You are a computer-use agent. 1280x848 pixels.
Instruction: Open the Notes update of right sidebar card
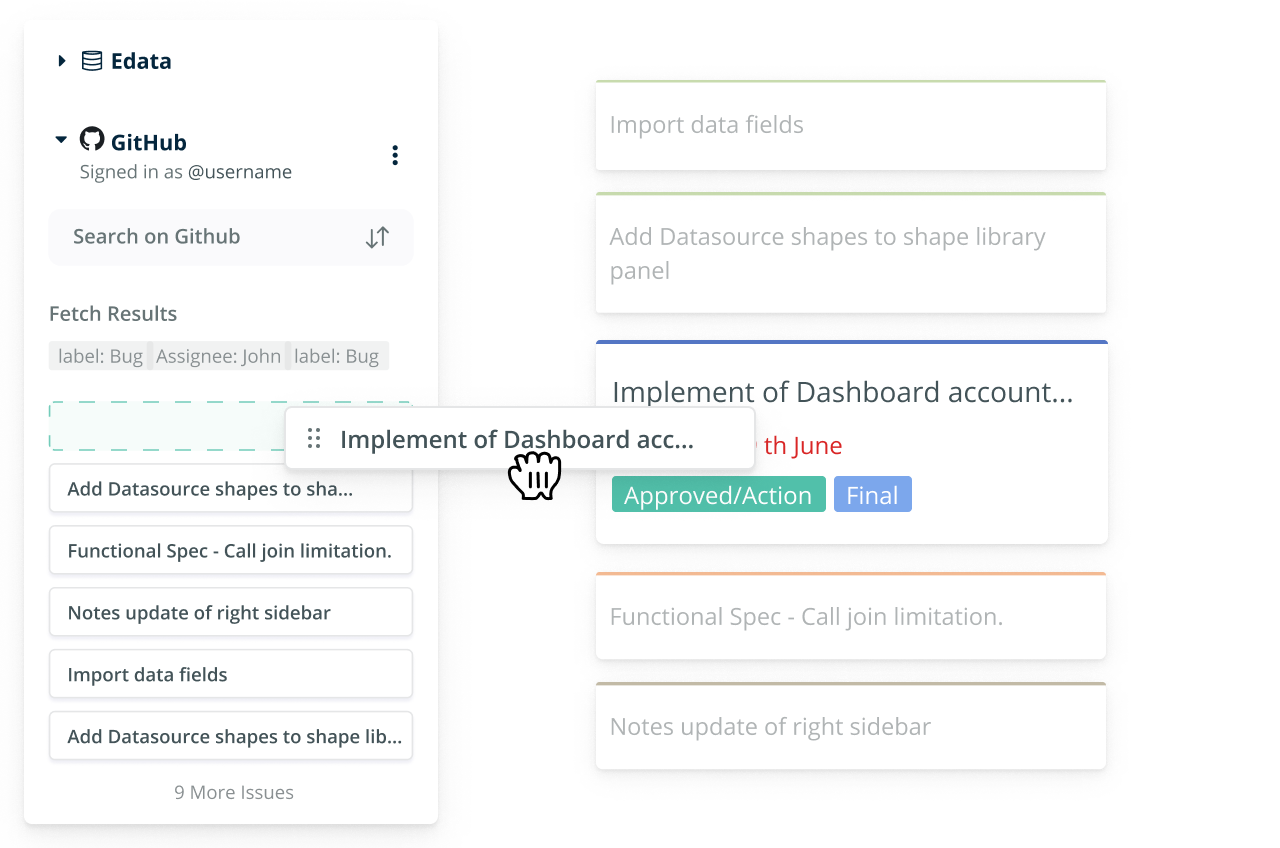(850, 726)
